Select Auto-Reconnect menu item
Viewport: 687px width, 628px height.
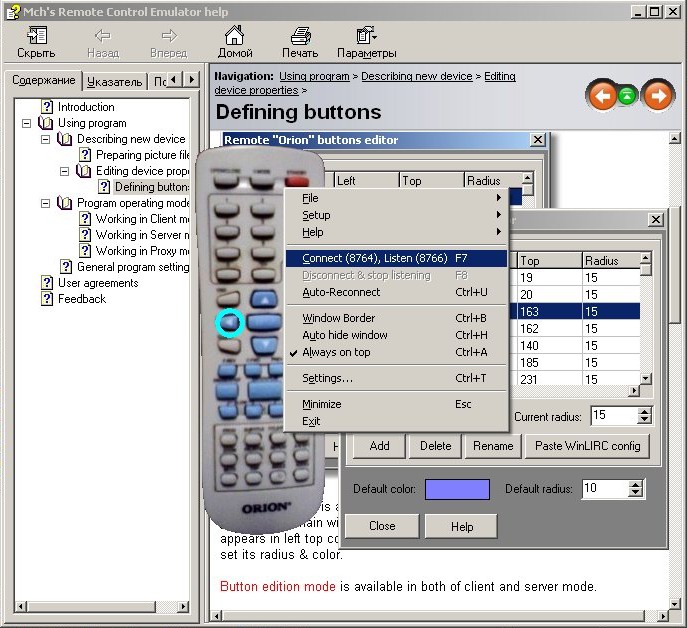coord(397,292)
